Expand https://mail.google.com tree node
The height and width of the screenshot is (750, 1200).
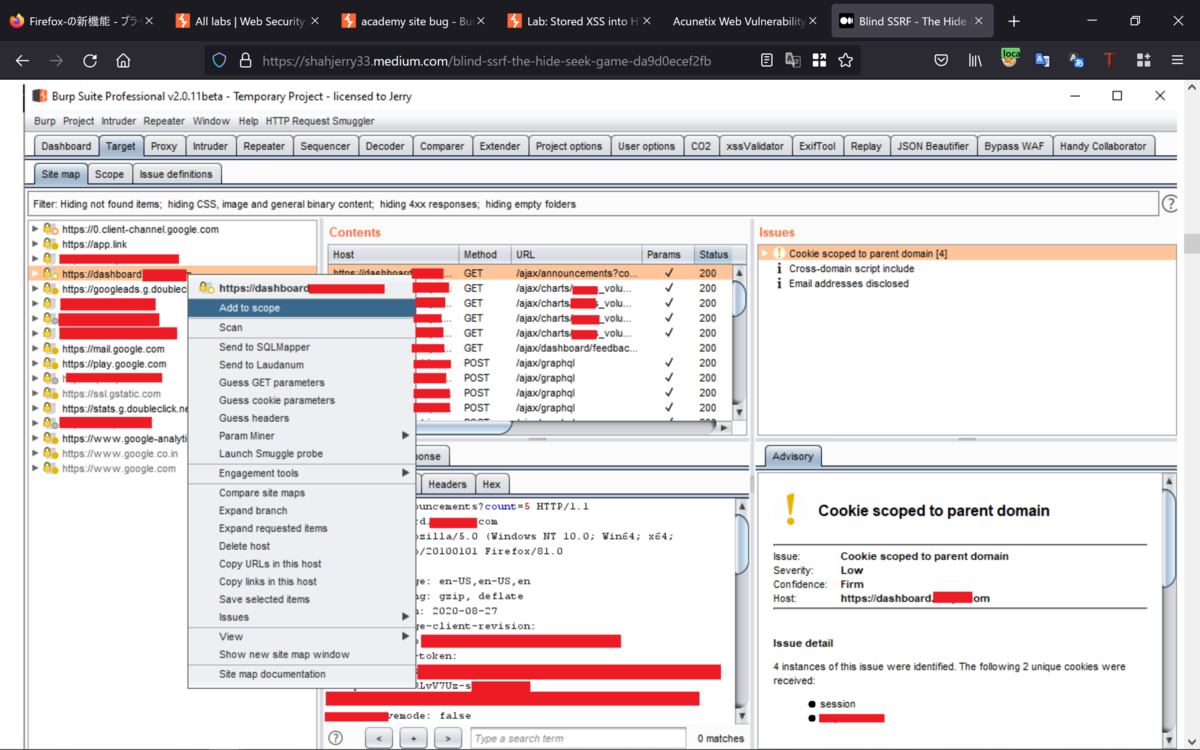click(x=35, y=349)
